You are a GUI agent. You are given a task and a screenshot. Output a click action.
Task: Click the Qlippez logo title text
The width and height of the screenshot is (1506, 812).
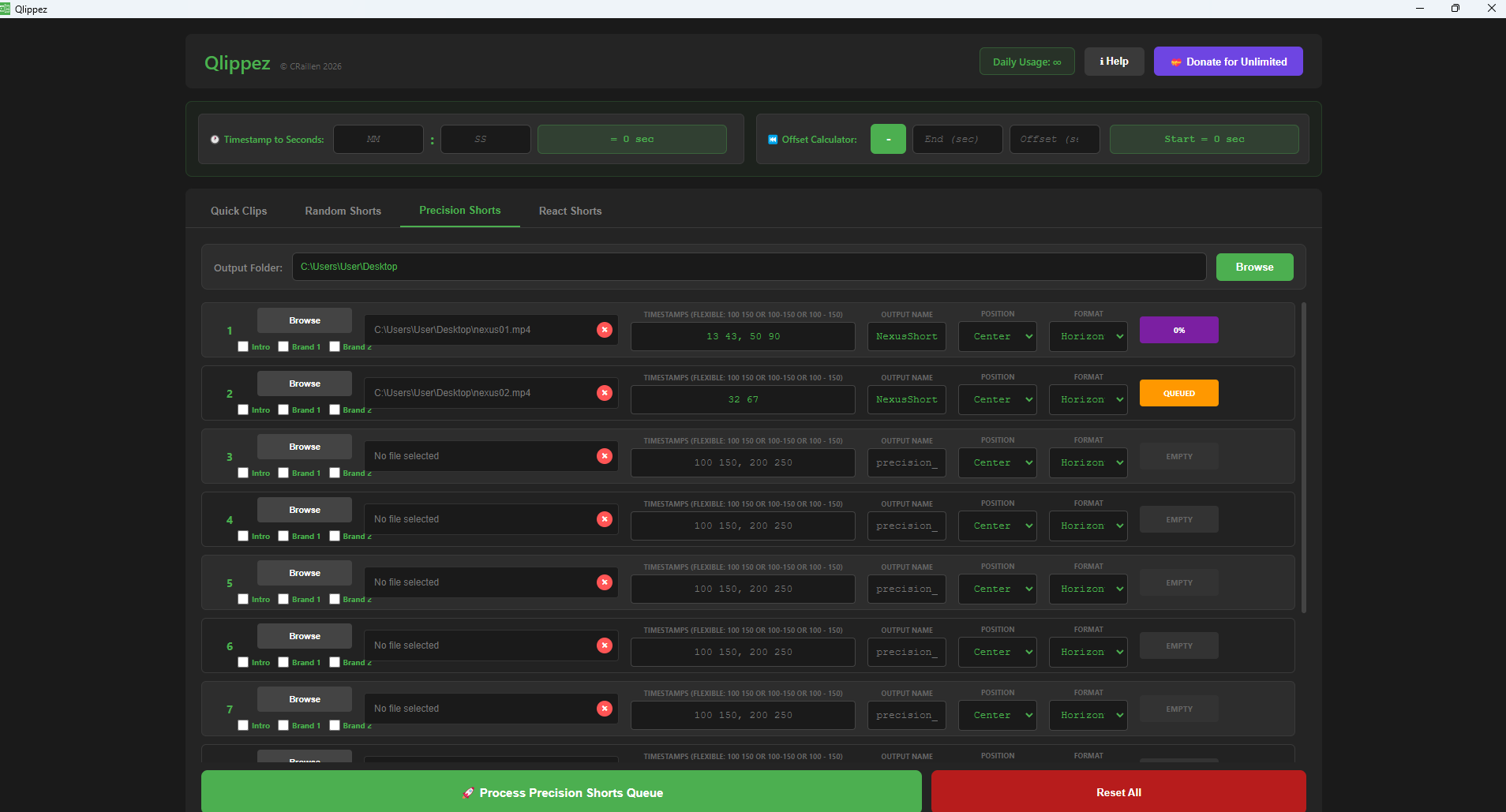click(x=238, y=63)
